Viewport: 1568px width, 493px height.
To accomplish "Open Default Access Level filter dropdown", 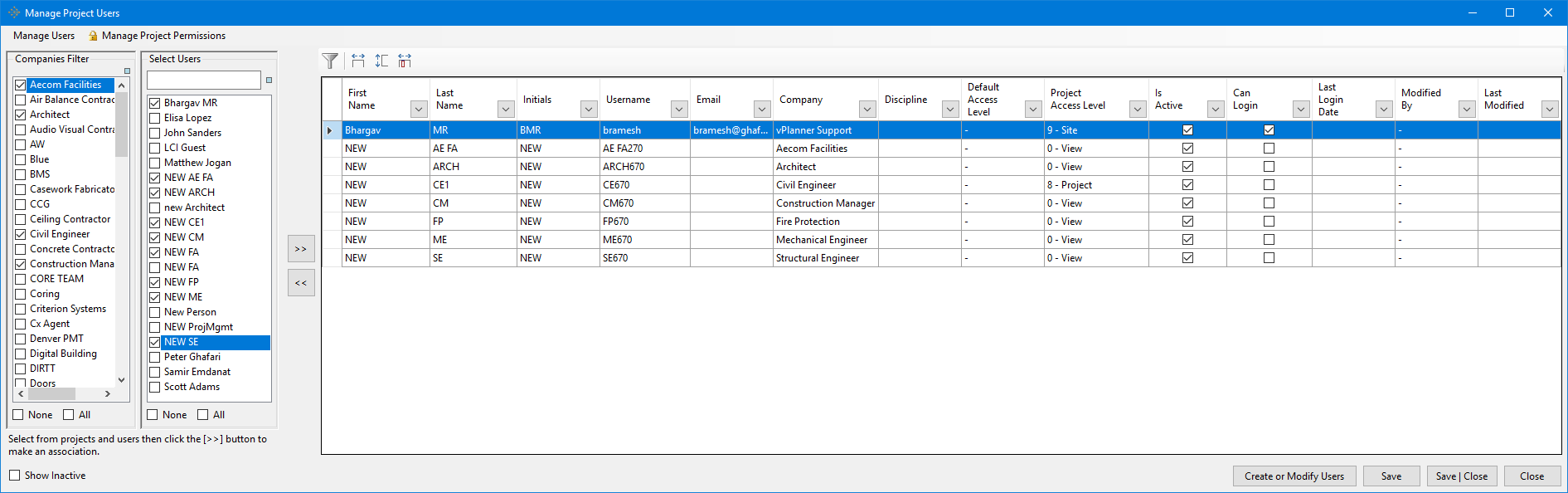I will coord(1033,109).
